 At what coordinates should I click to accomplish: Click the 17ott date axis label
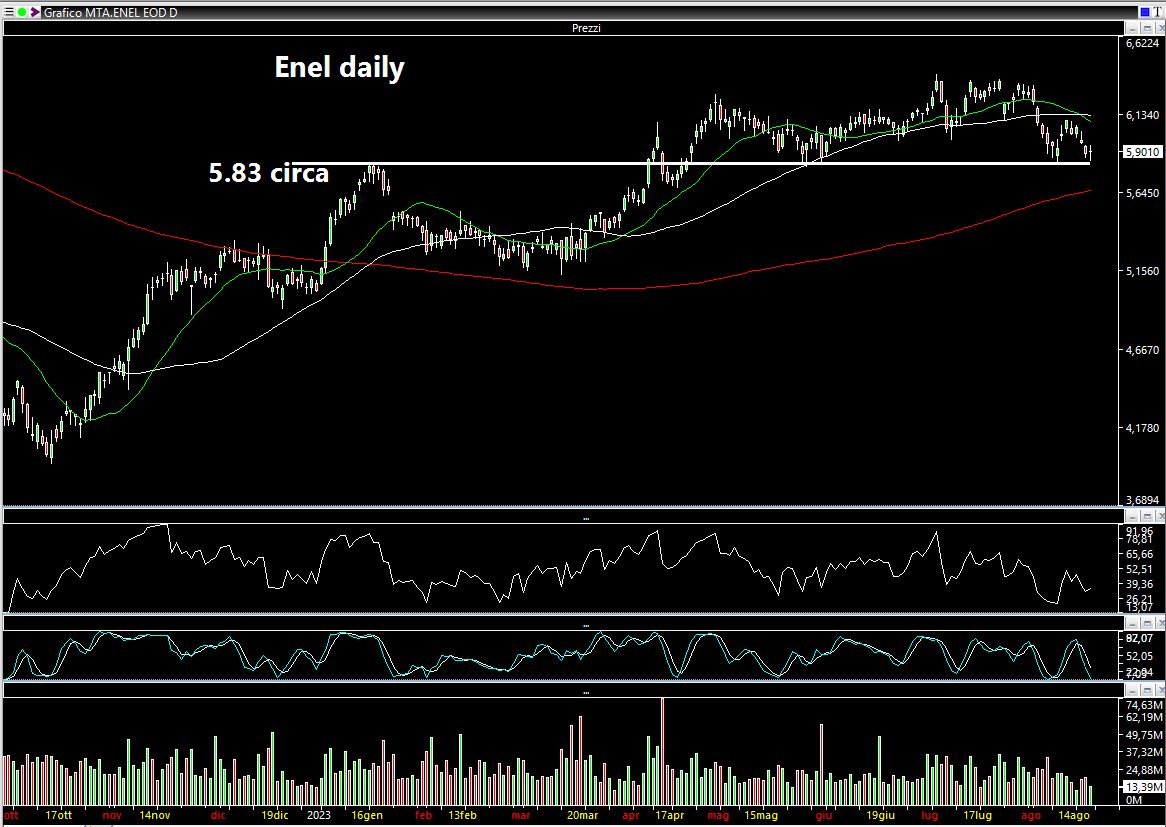click(x=59, y=815)
